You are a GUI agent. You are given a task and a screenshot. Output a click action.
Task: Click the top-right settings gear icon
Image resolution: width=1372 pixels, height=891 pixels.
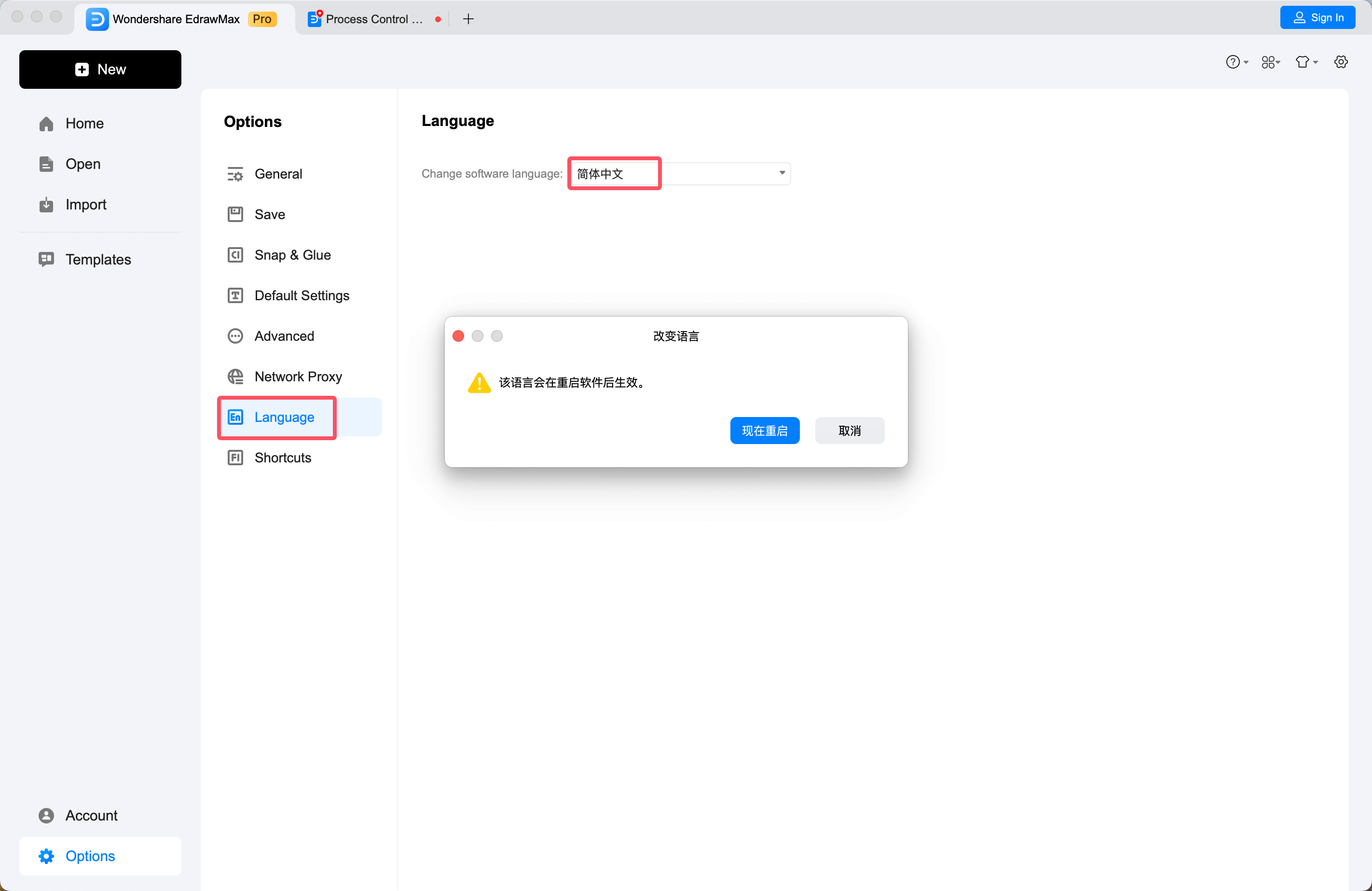(1341, 62)
